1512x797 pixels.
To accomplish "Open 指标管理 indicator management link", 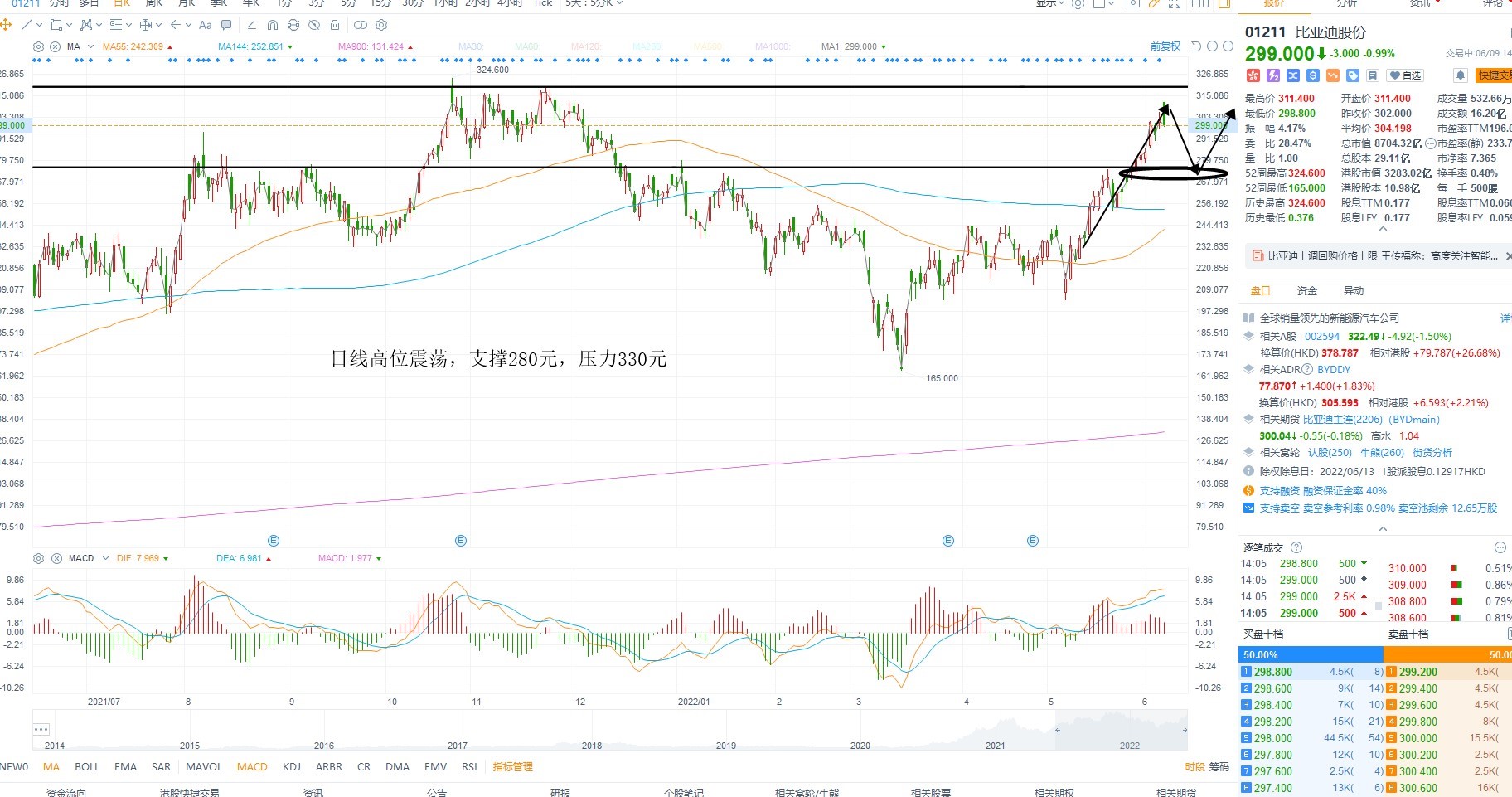I will (x=513, y=767).
